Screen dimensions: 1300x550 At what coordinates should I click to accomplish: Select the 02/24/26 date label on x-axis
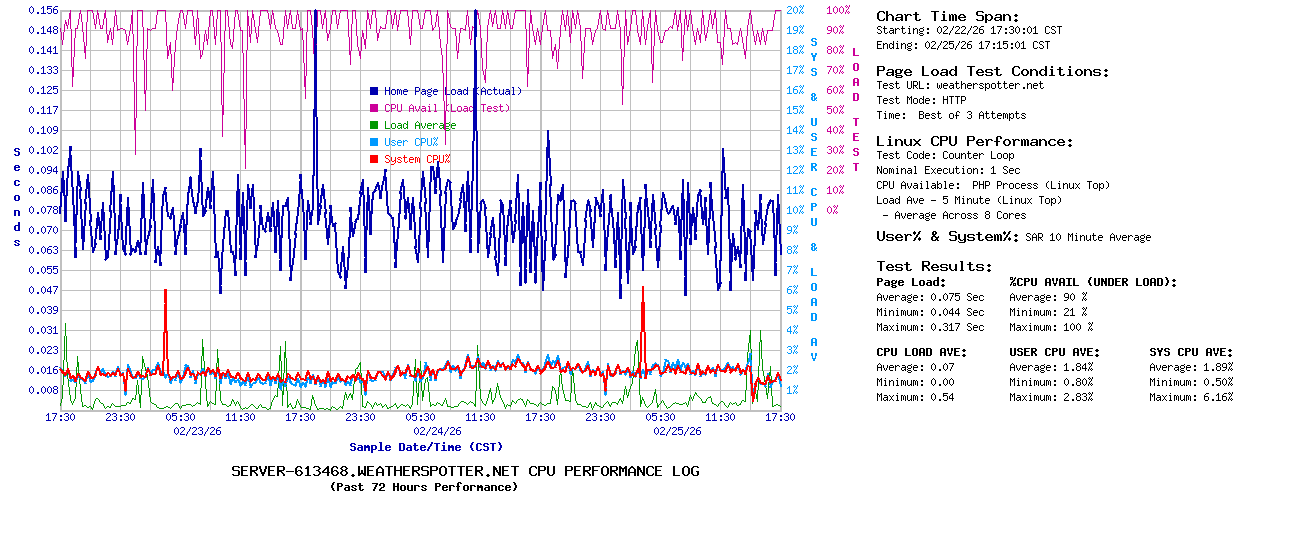coord(437,431)
